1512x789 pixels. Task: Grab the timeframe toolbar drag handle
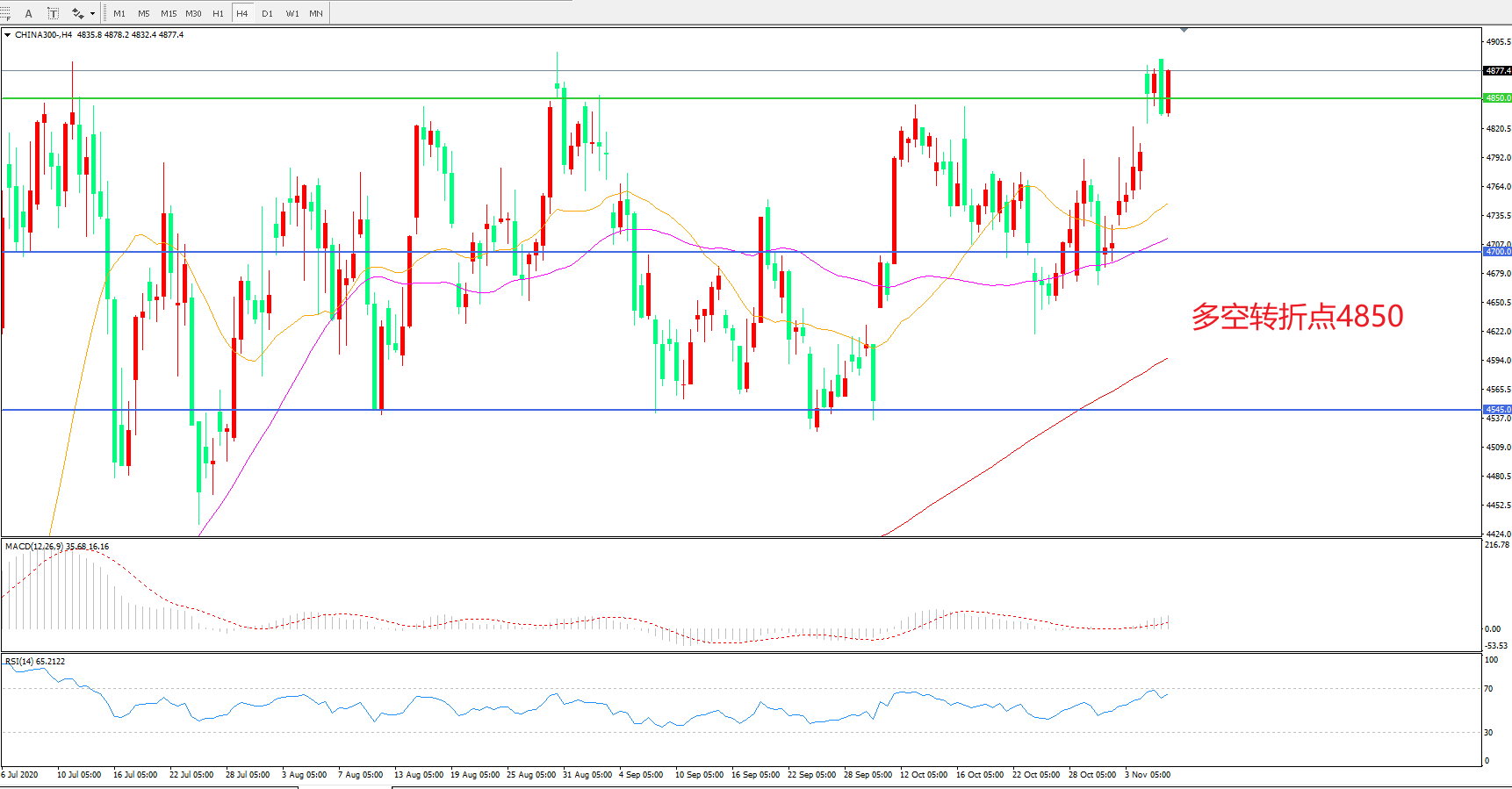pyautogui.click(x=105, y=13)
